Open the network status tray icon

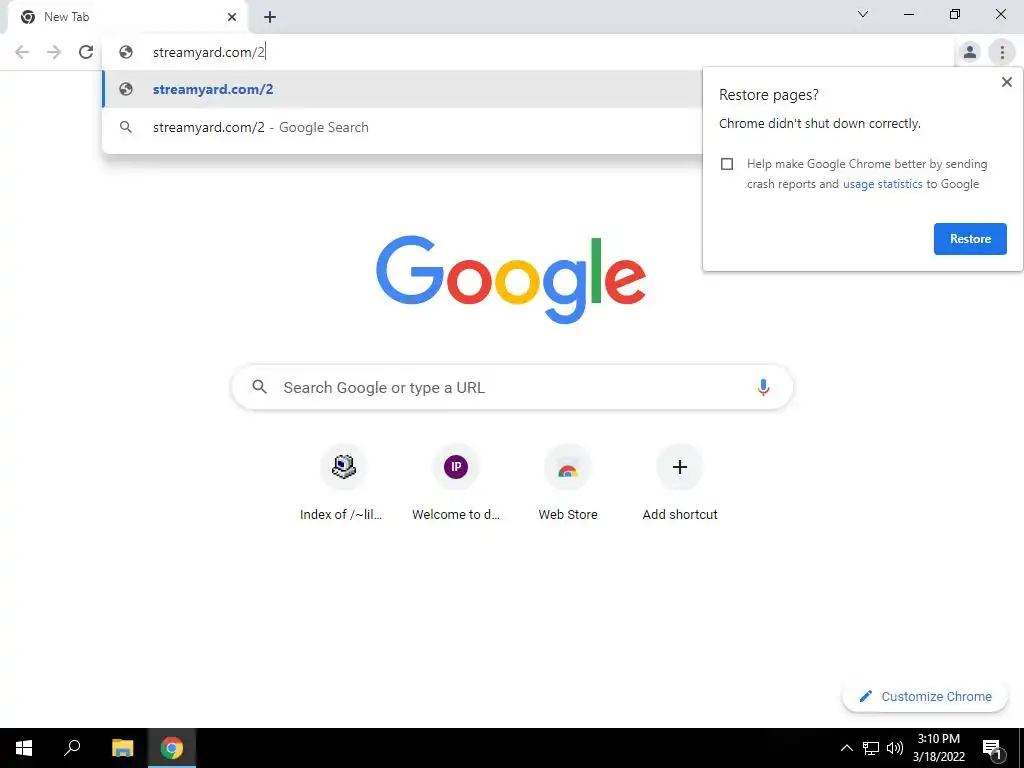(871, 748)
